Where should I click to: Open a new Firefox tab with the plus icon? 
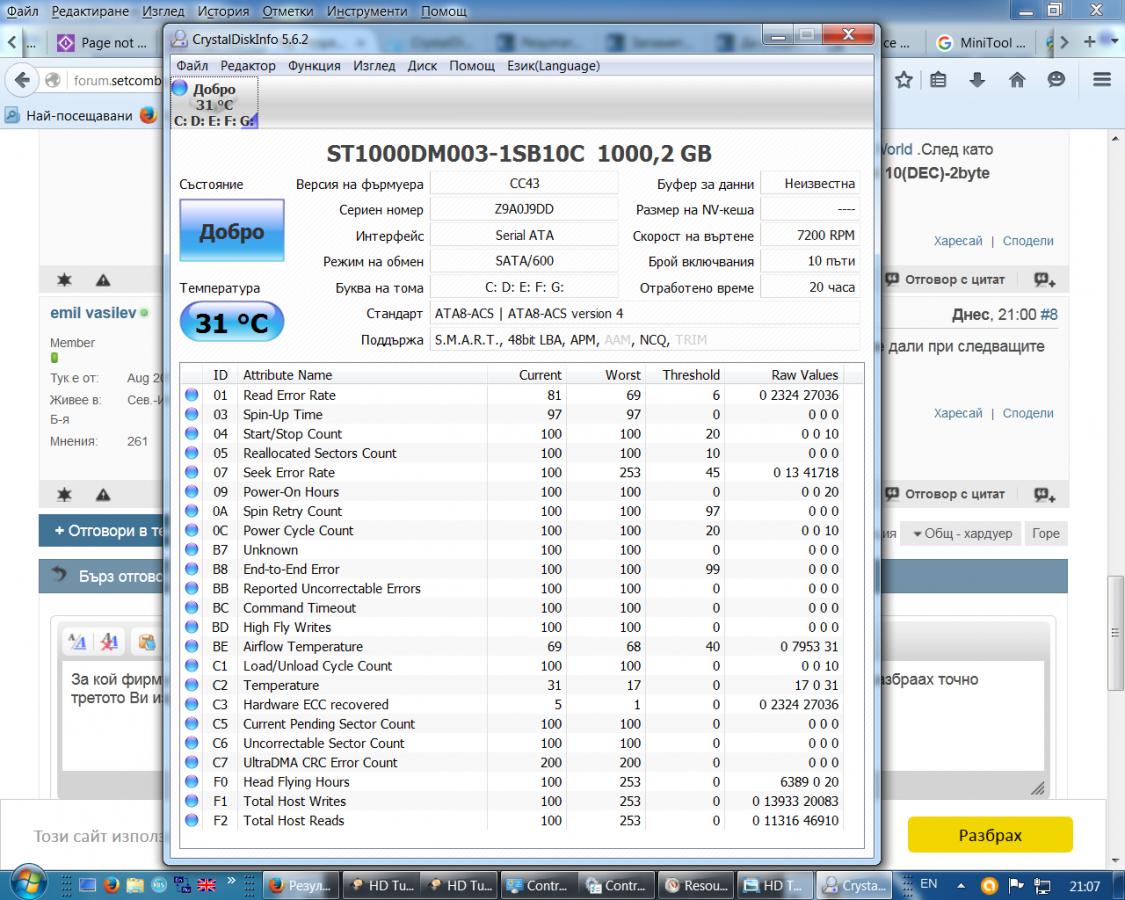click(x=1090, y=42)
